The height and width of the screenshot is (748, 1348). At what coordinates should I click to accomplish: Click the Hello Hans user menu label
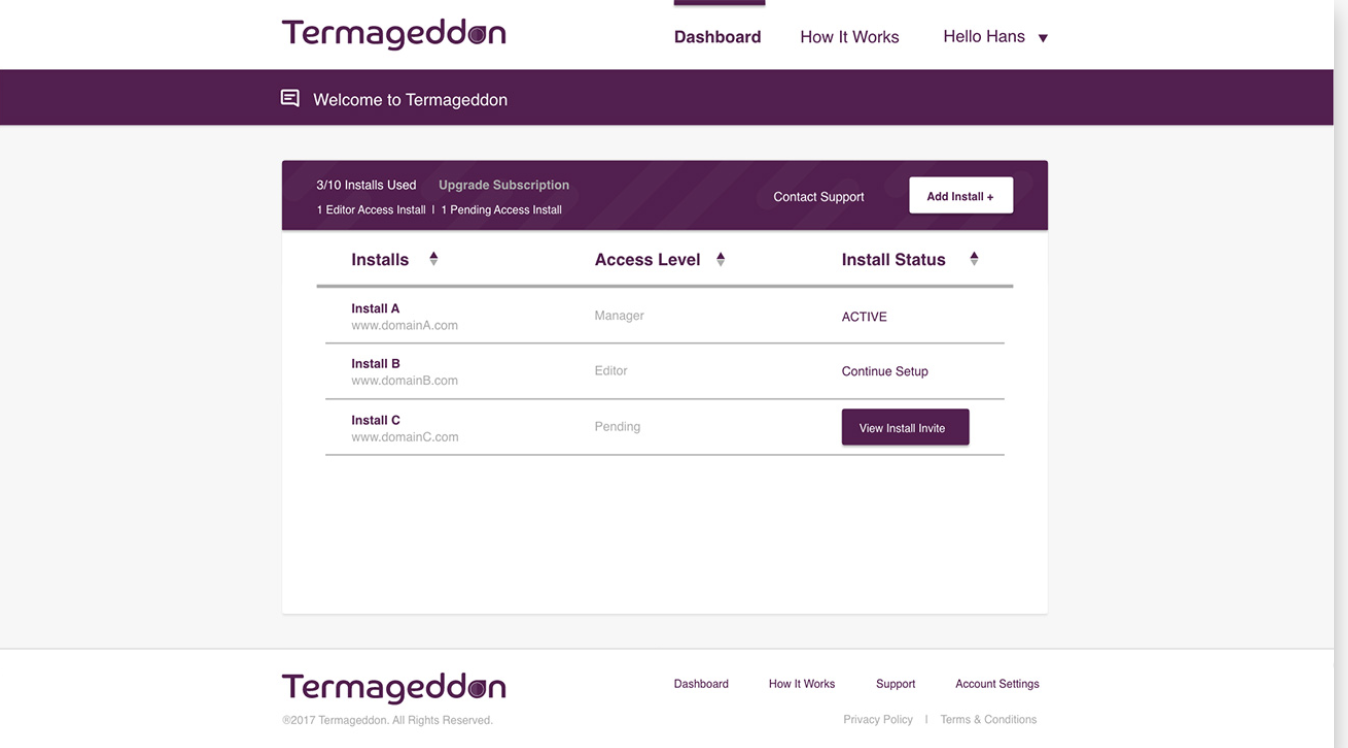984,36
